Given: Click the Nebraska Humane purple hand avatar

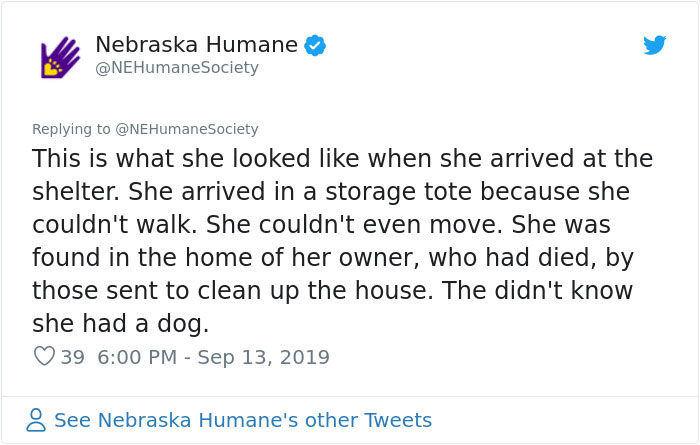Looking at the screenshot, I should 60,57.
